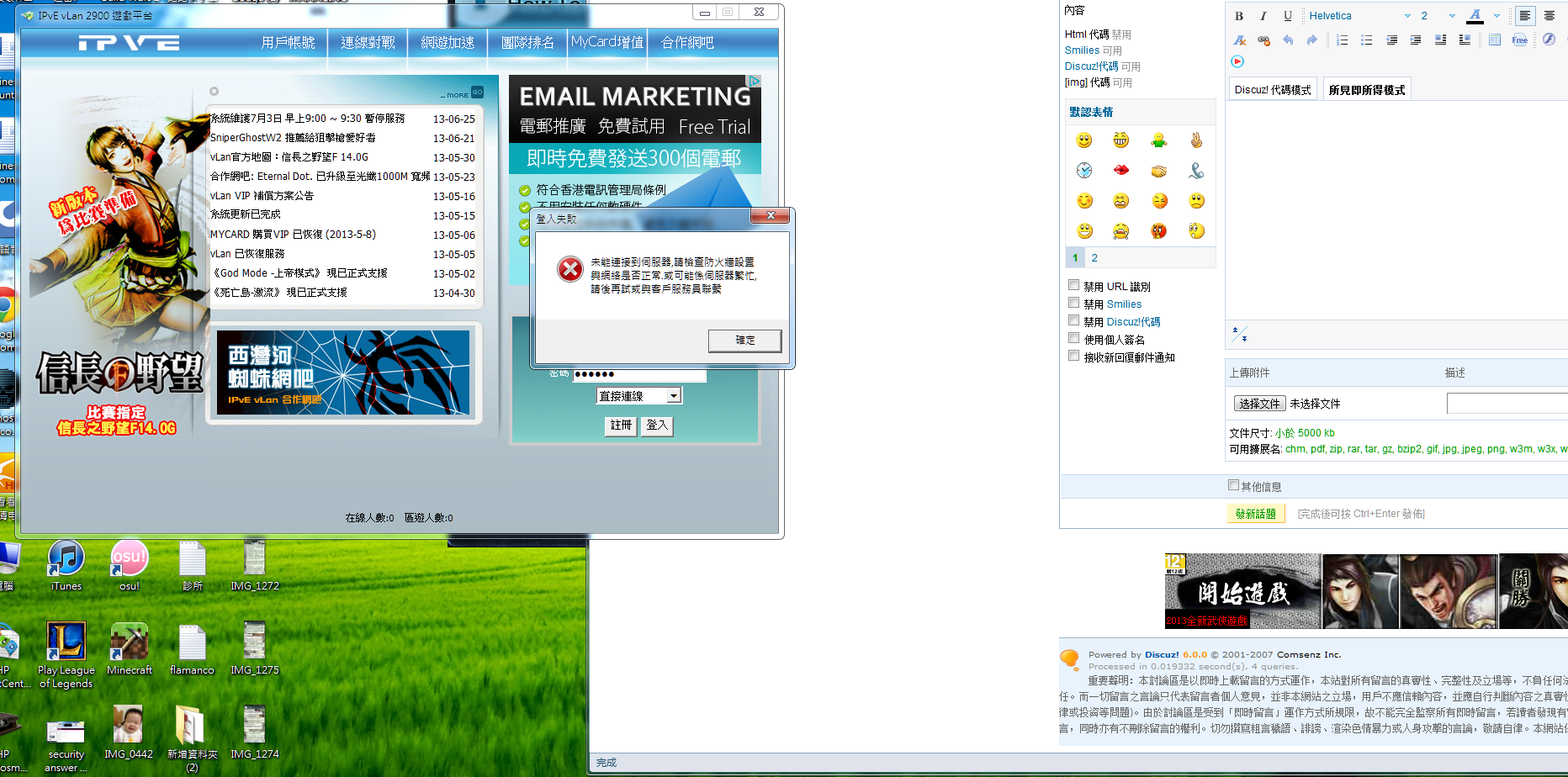Image resolution: width=1568 pixels, height=777 pixels.
Task: Insert the victory hand smiley
Action: (1196, 140)
